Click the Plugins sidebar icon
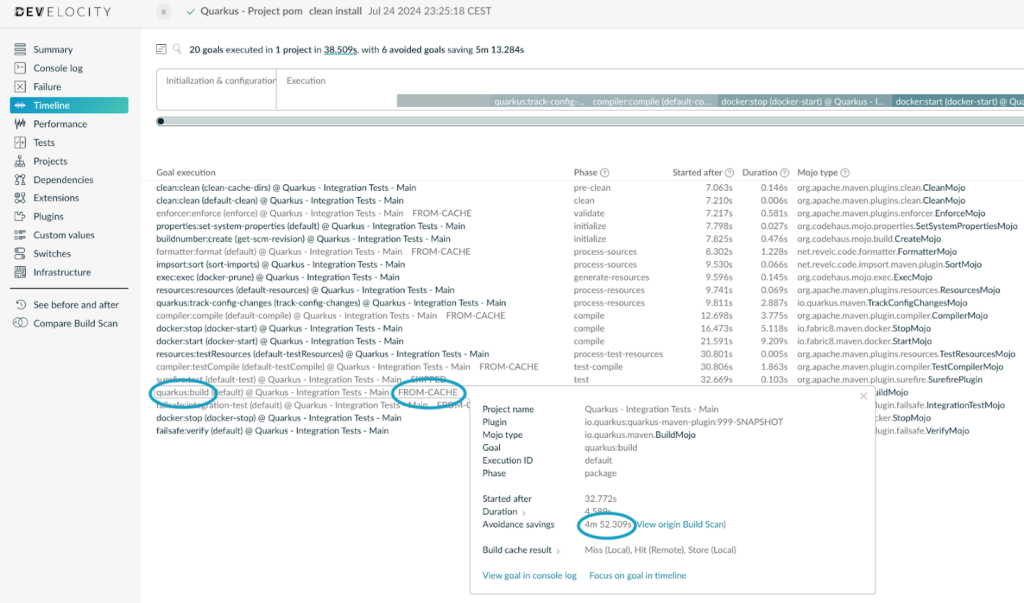1024x603 pixels. (21, 217)
